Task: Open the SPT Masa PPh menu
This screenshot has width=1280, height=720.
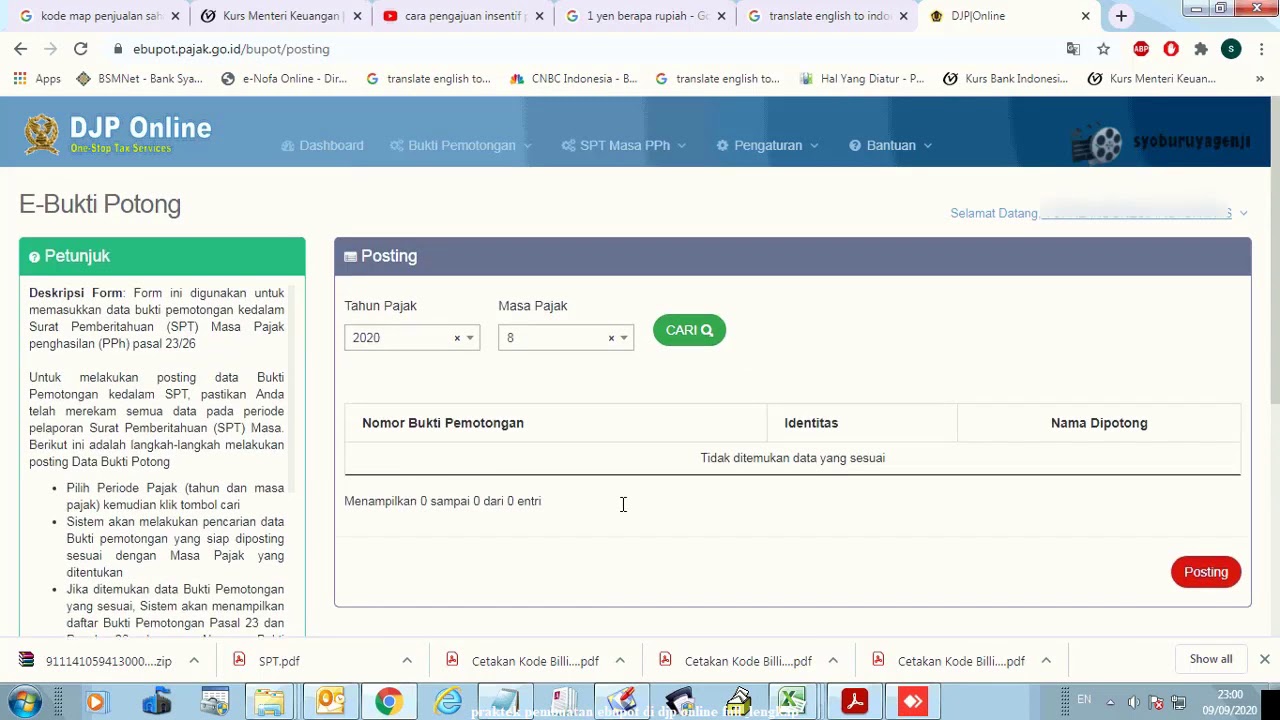Action: 624,145
